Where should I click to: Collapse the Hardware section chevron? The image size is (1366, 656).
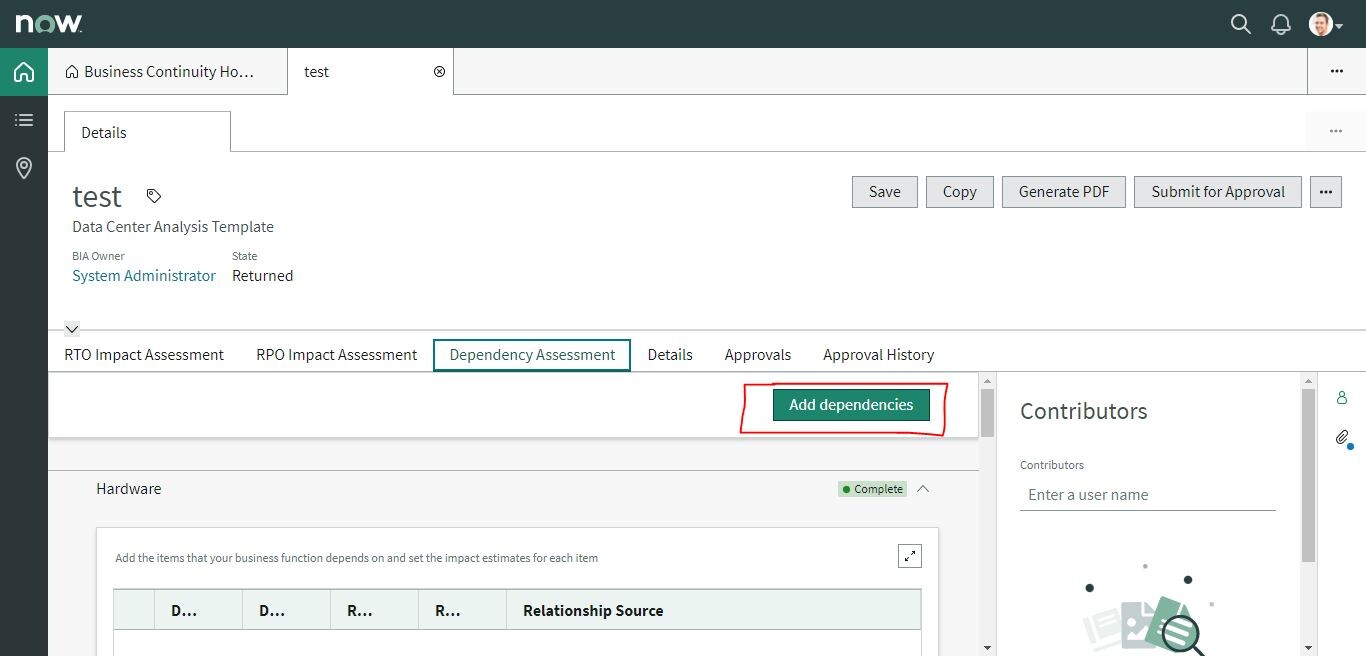click(923, 489)
